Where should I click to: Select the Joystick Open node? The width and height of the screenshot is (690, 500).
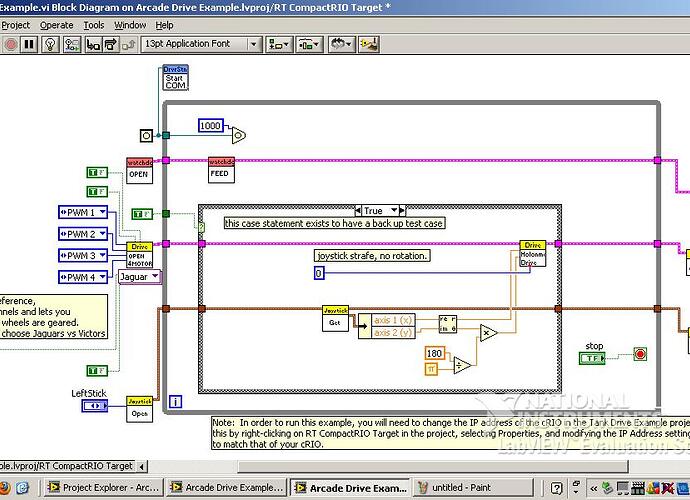pyautogui.click(x=139, y=410)
